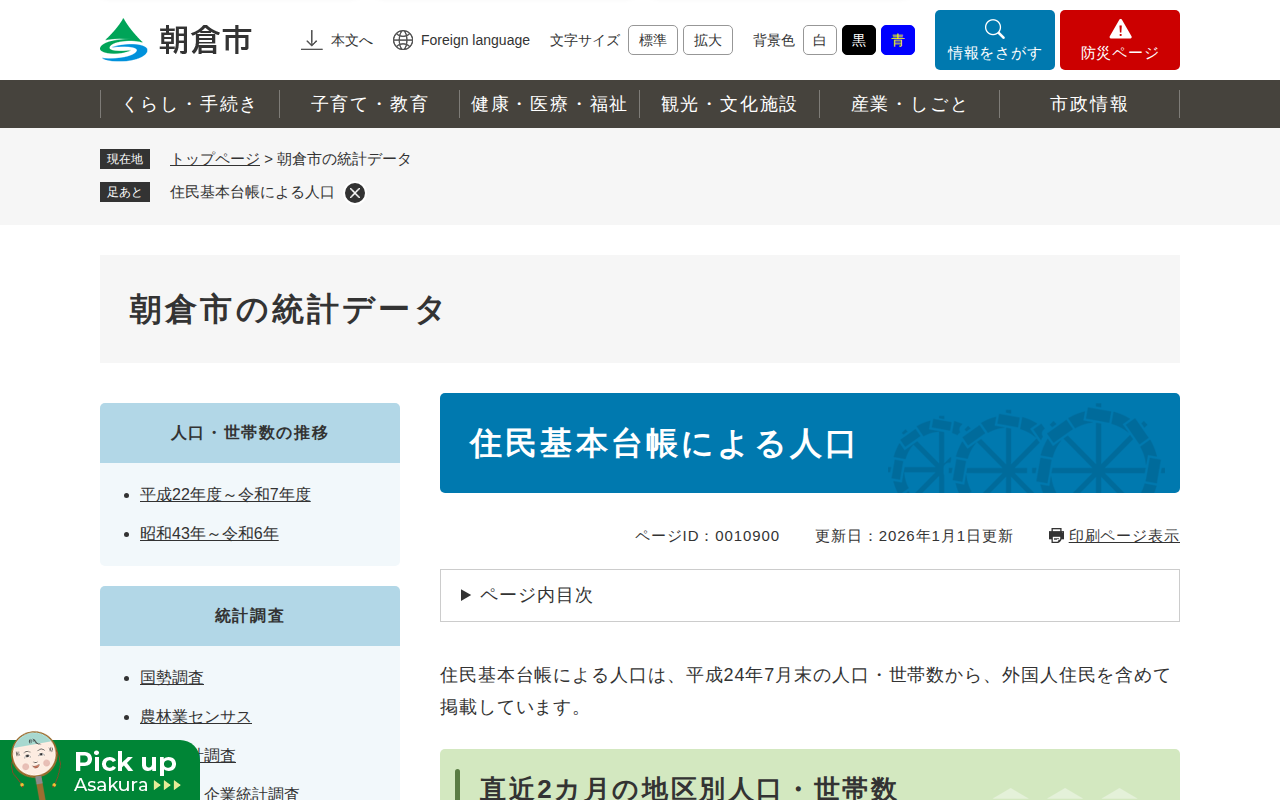Switch background color to white (白)
Viewport: 1280px width, 800px height.
pos(819,40)
